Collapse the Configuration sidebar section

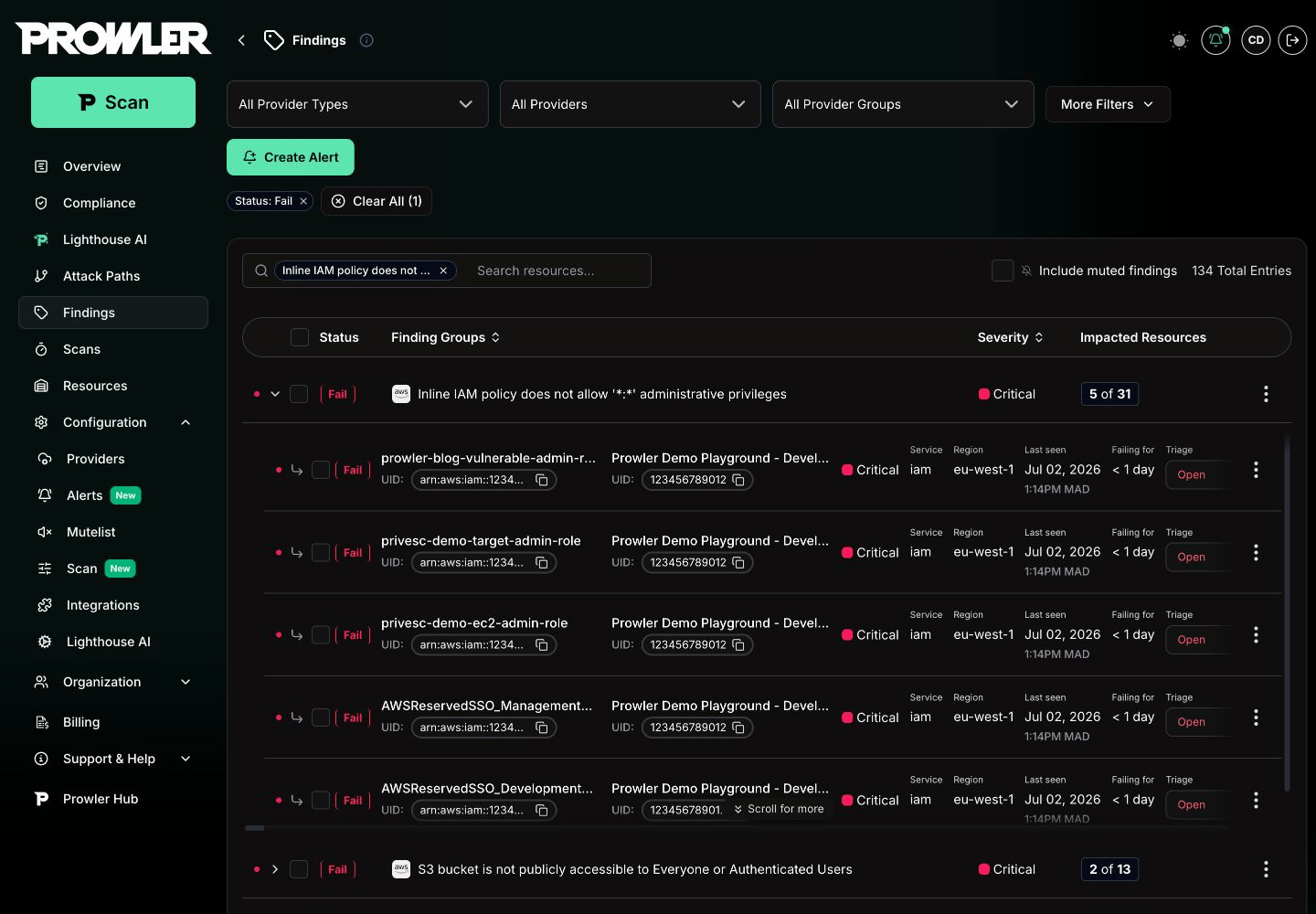coord(186,422)
